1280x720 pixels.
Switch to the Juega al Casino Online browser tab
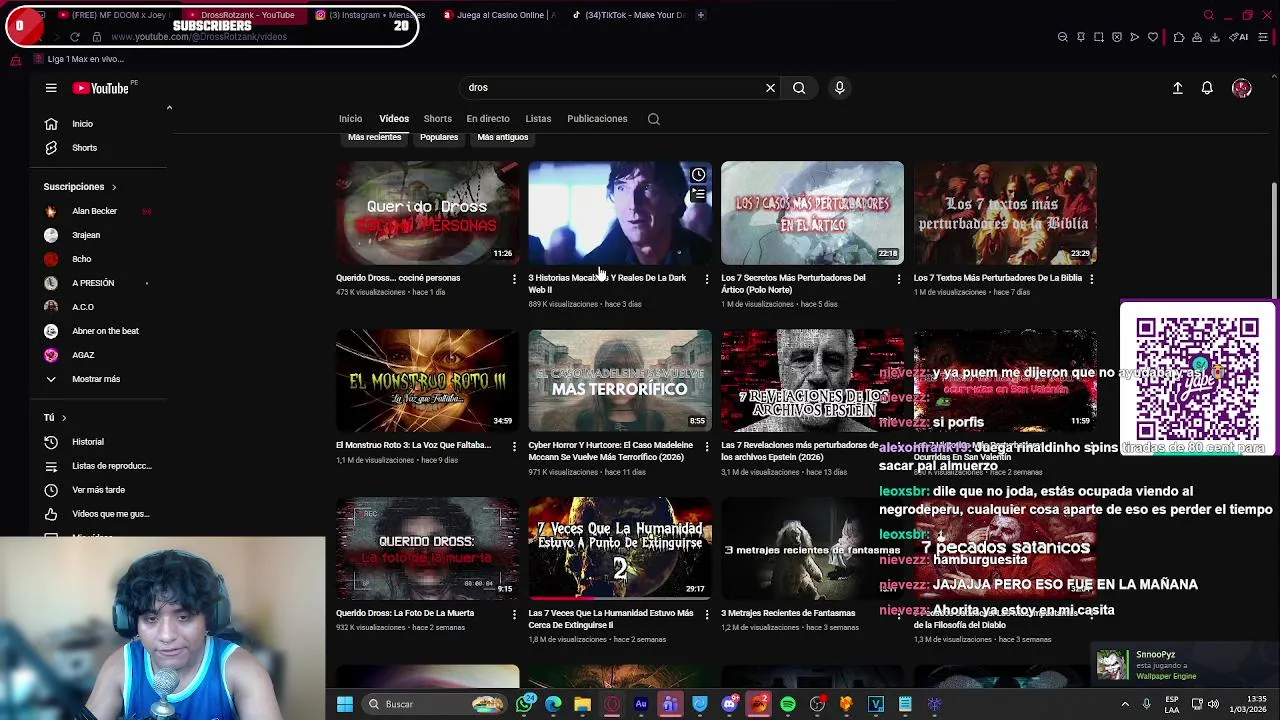click(x=498, y=15)
